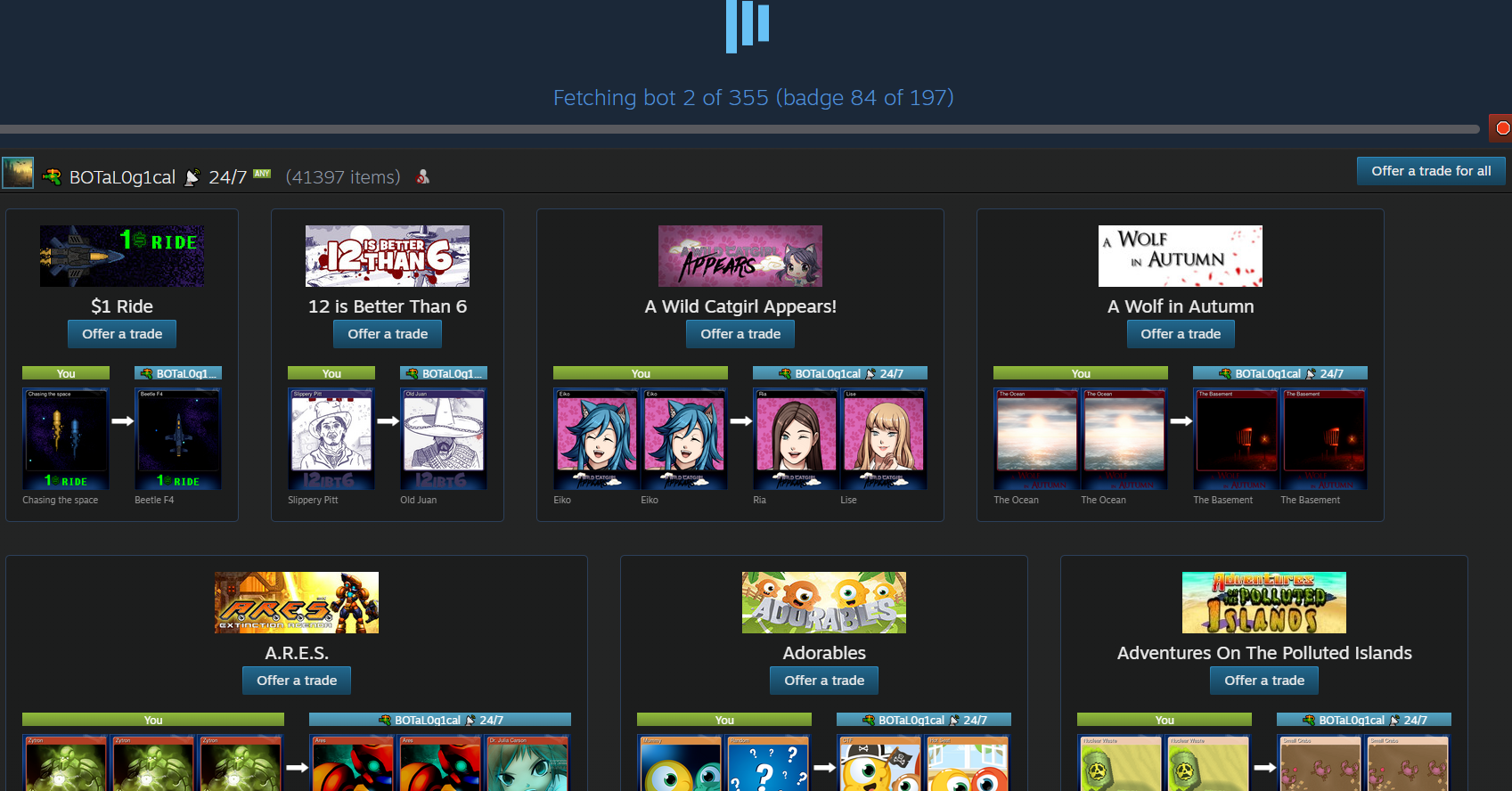
Task: Offer a trade for Adventures On The Polluted Islands
Action: tap(1264, 681)
